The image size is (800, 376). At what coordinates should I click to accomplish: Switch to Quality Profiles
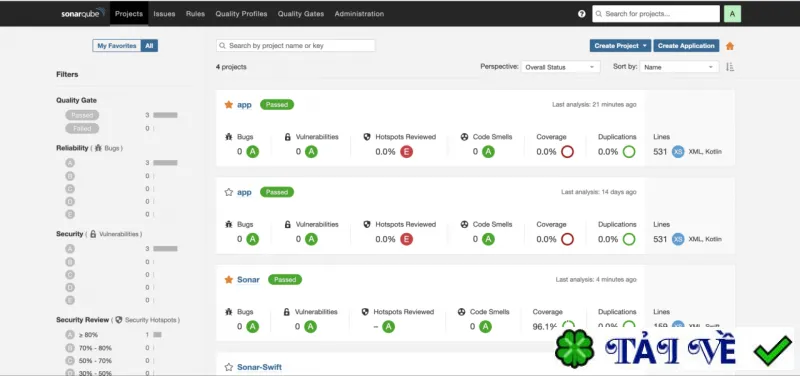tap(241, 14)
